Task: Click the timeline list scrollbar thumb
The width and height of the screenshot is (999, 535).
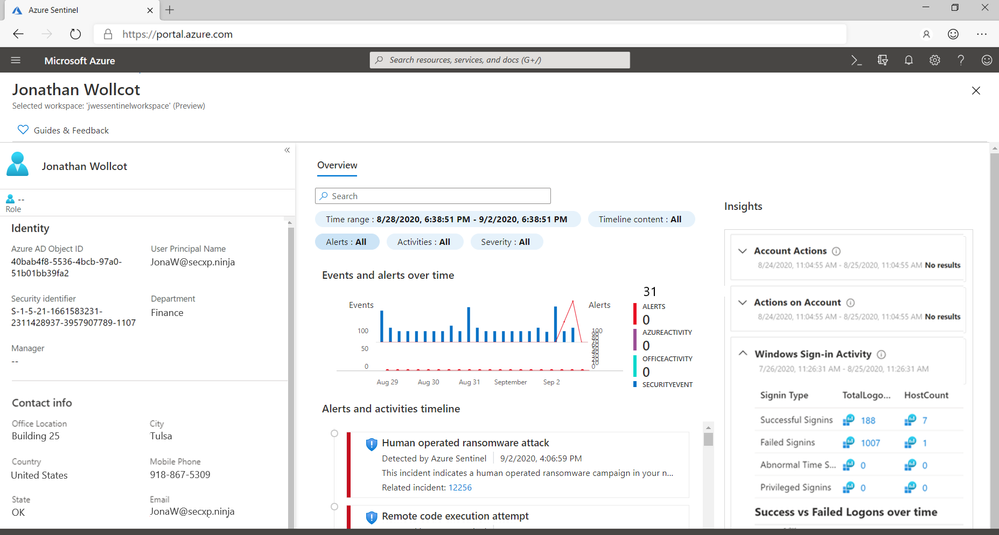Action: (708, 439)
